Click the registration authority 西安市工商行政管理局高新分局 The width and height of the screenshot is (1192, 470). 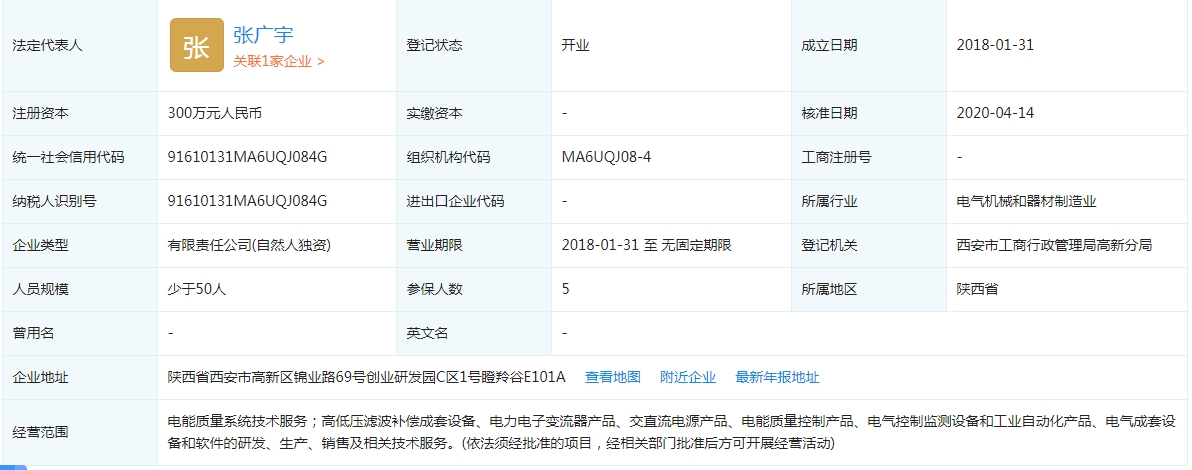1054,245
